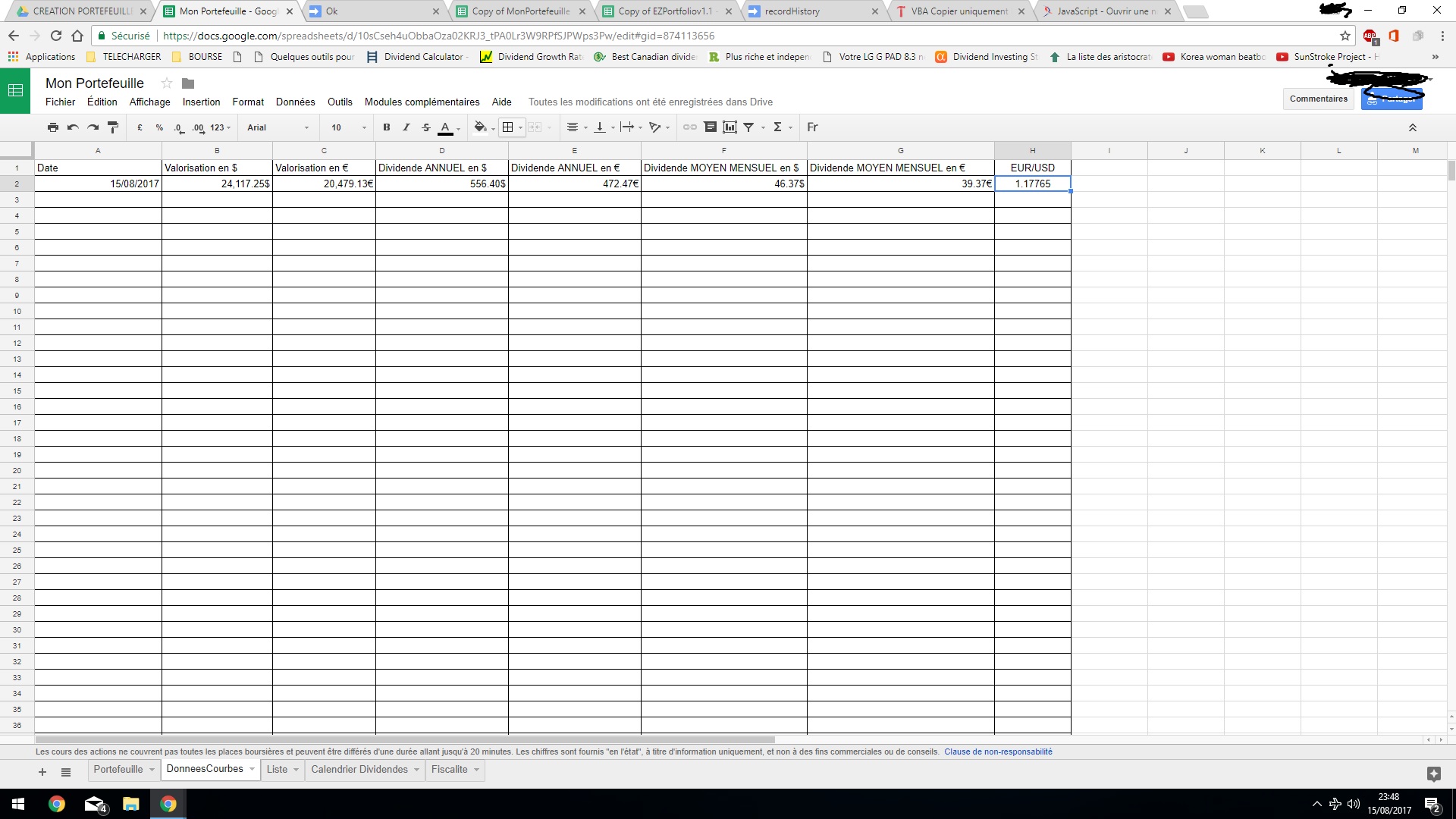The height and width of the screenshot is (819, 1456).
Task: Open the Données menu
Action: coord(295,102)
